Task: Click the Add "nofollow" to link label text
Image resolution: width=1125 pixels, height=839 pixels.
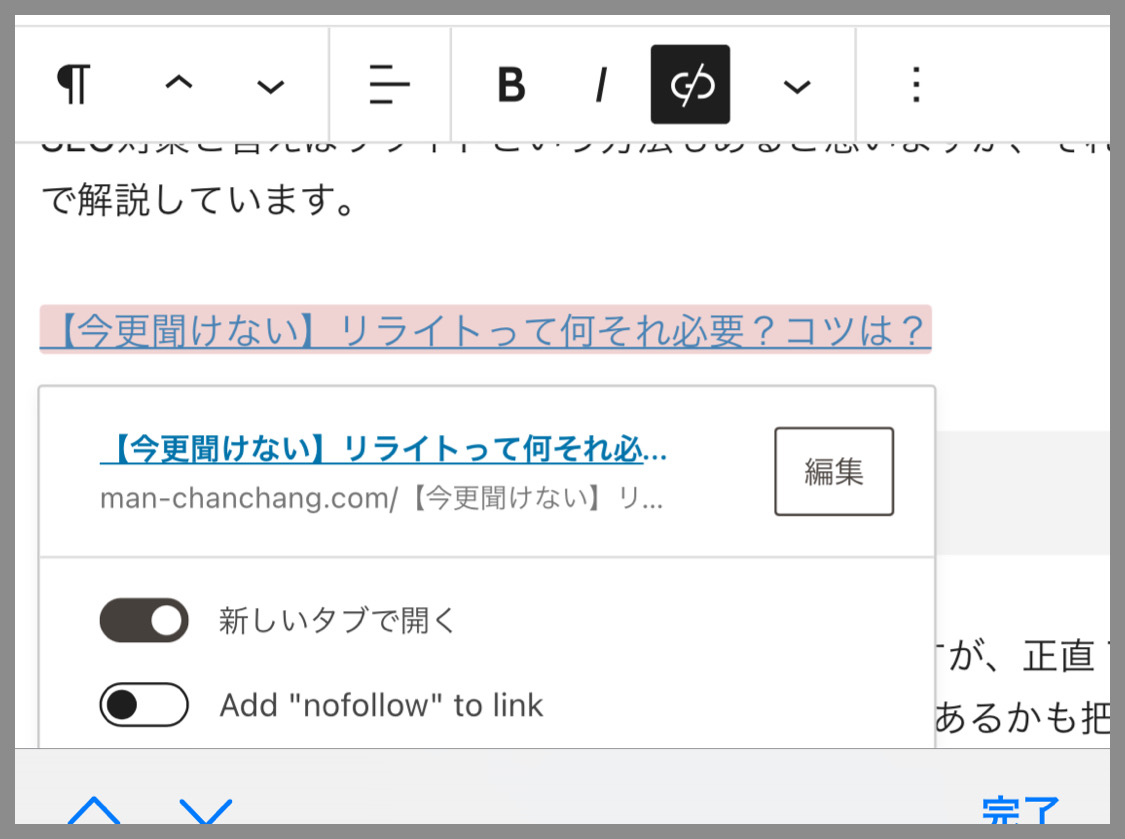Action: point(381,705)
